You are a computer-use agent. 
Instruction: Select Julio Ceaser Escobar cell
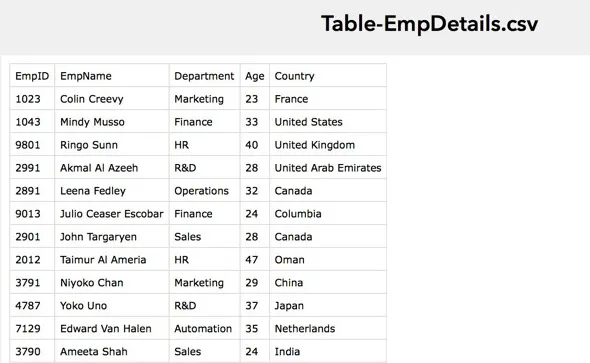tap(112, 214)
